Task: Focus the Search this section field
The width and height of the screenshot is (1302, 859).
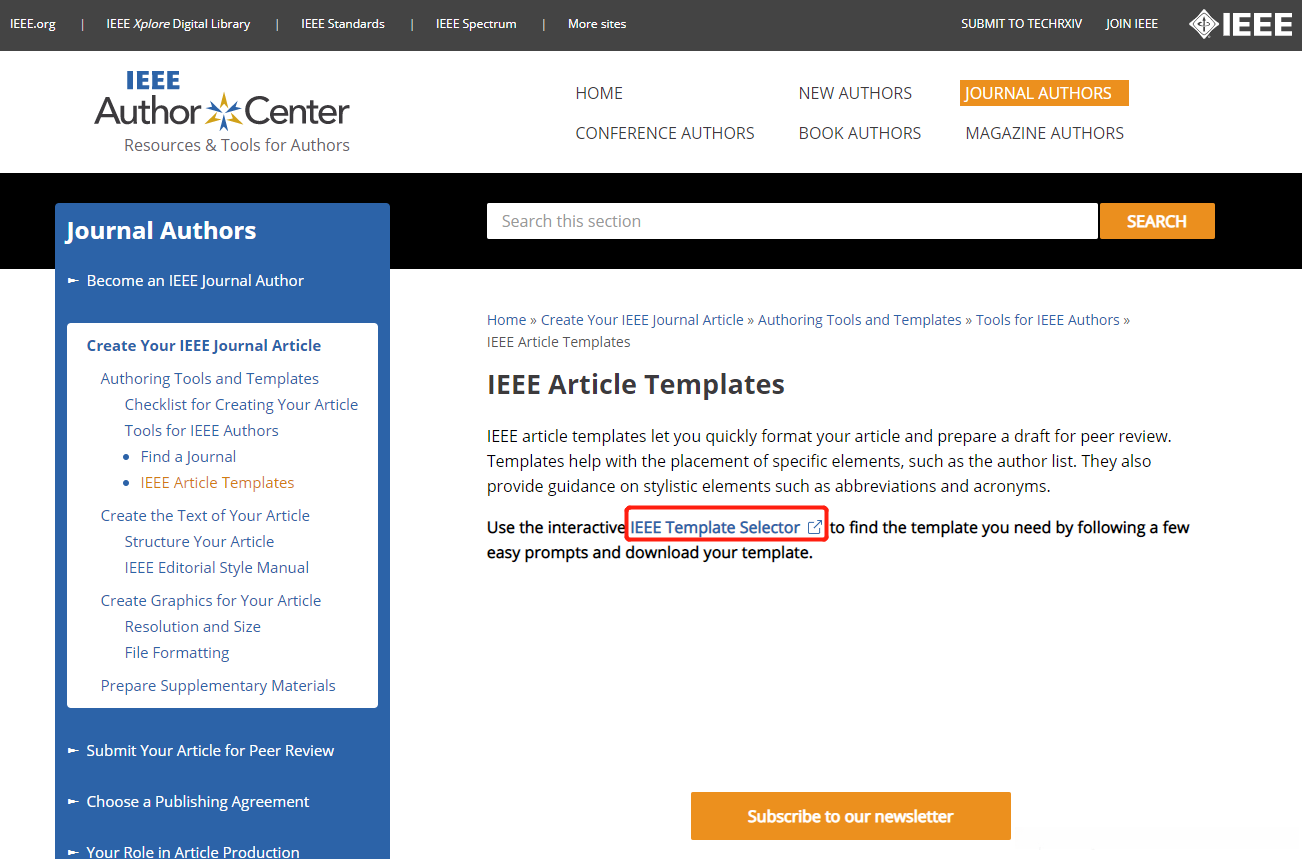Action: pyautogui.click(x=792, y=221)
